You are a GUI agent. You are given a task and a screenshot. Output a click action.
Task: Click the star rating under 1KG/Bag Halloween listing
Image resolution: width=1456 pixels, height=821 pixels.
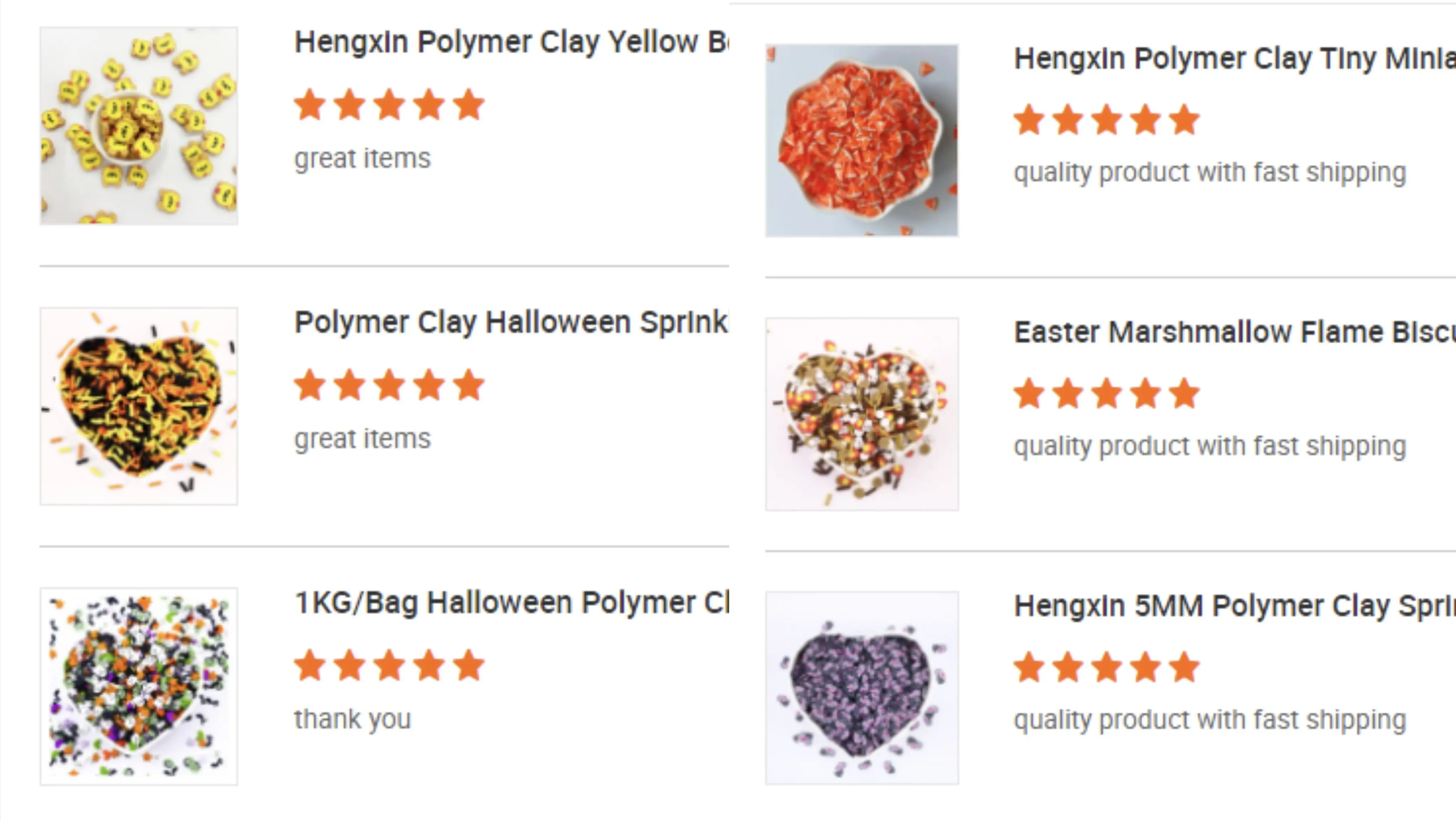coord(389,666)
